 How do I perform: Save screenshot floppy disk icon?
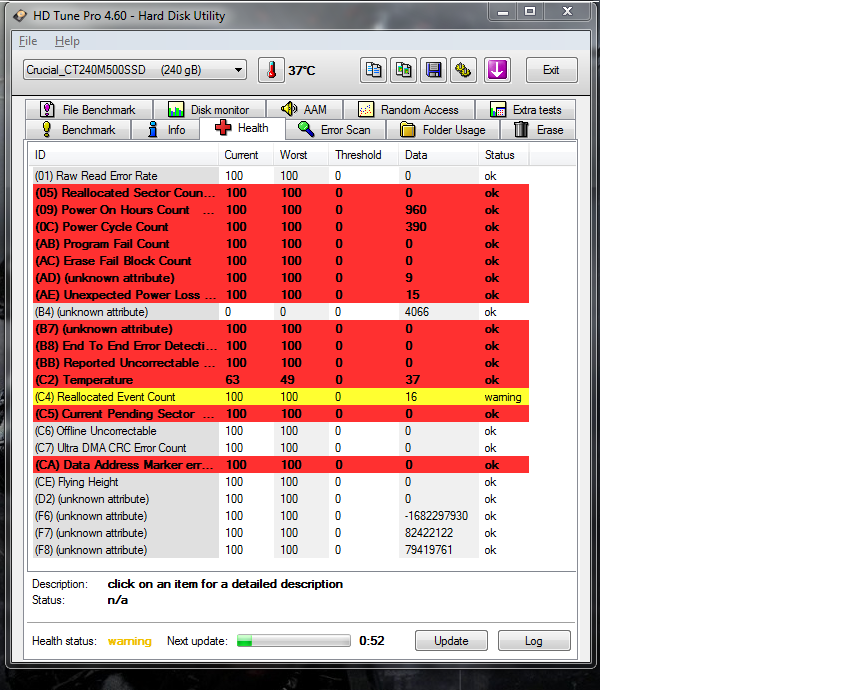[433, 70]
